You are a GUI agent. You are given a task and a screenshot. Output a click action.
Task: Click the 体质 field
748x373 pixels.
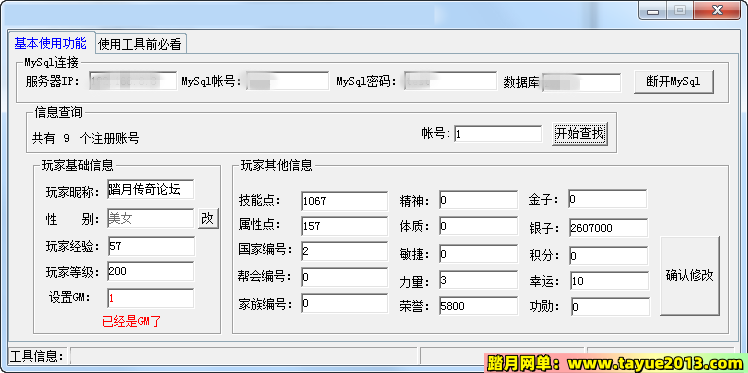[x=478, y=226]
